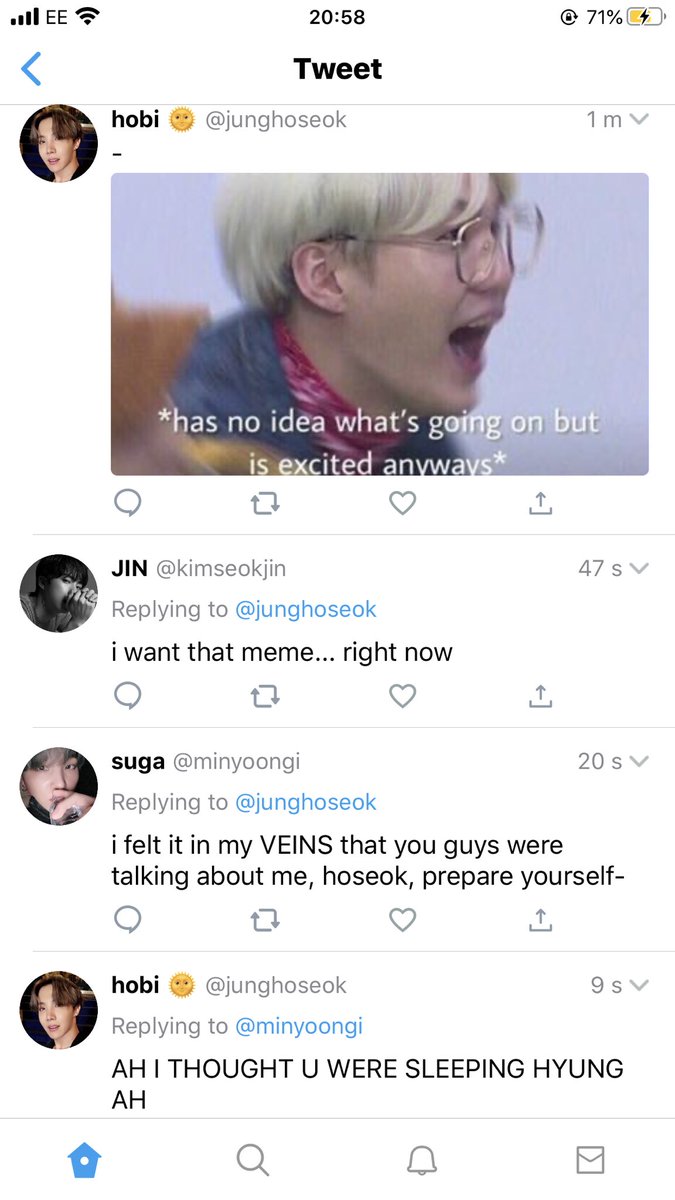Open the 'has no idea what's going on' meme image
This screenshot has height=1200, width=675.
379,324
